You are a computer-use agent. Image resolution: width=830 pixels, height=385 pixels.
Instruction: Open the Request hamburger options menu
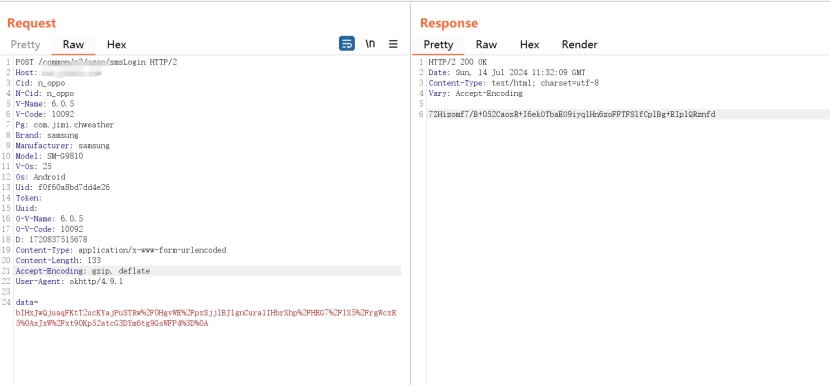[x=393, y=44]
